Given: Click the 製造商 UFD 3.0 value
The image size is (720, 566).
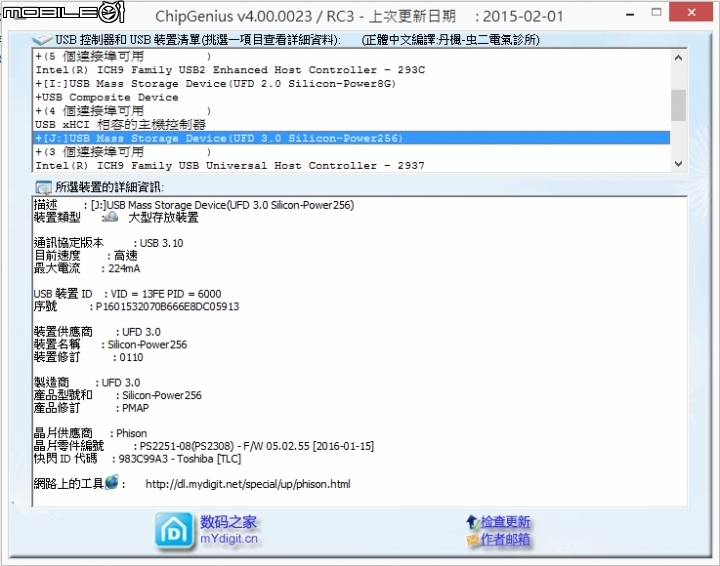Looking at the screenshot, I should coord(121,382).
